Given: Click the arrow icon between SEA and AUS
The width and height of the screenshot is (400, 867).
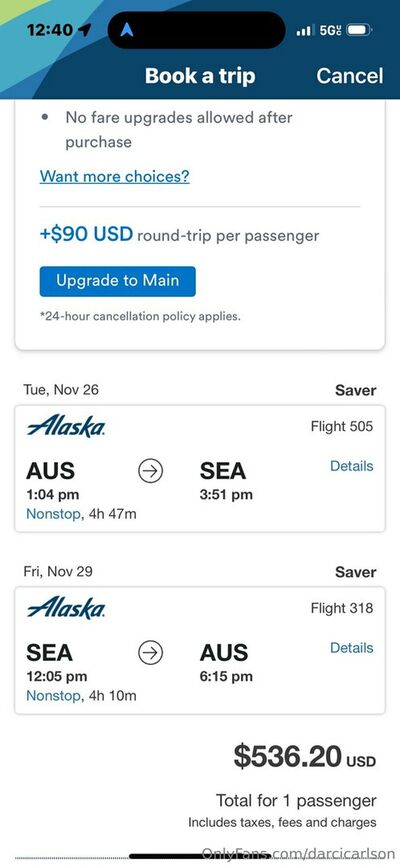Looking at the screenshot, I should click(x=150, y=653).
